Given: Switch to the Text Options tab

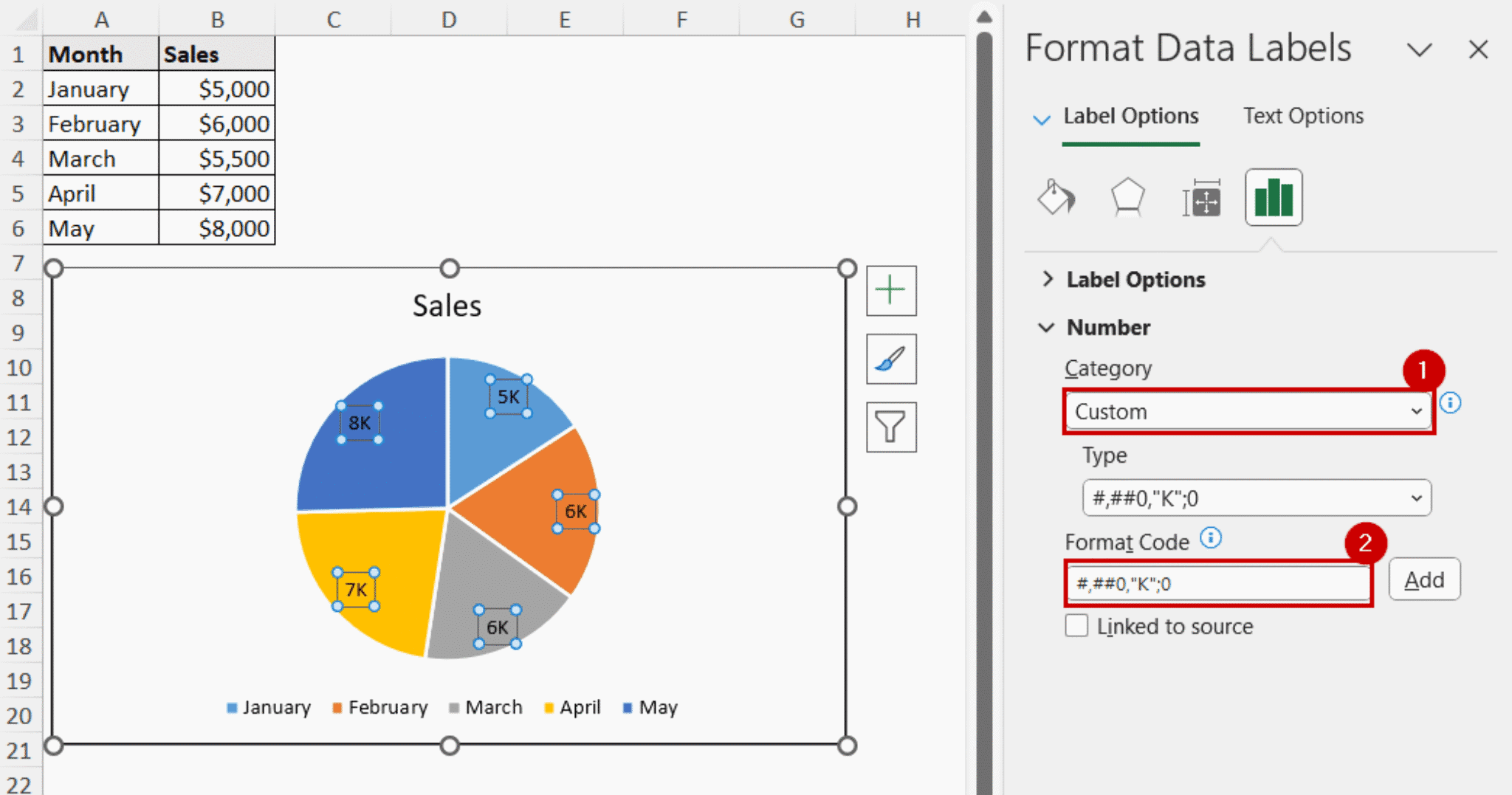Looking at the screenshot, I should [1303, 116].
